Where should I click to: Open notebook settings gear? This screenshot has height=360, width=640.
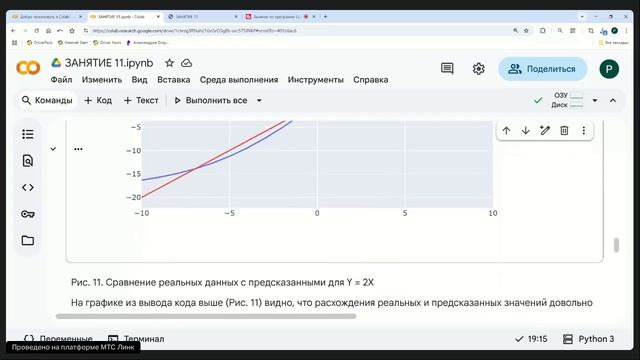coord(478,69)
